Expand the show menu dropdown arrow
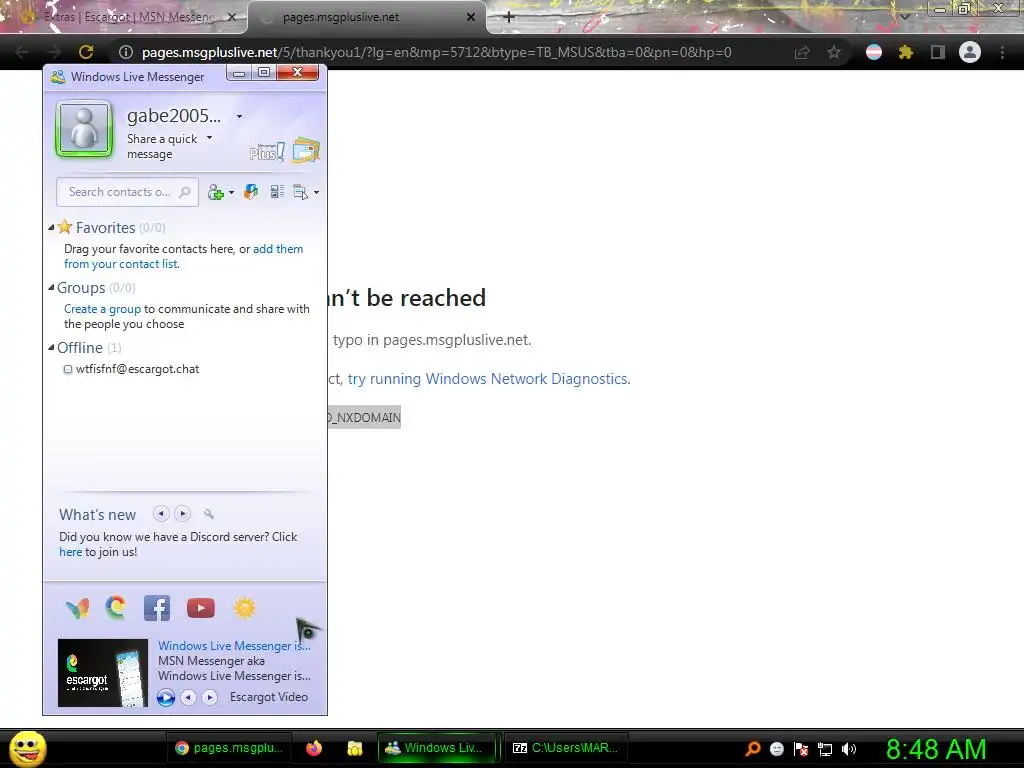The width and height of the screenshot is (1024, 768). click(317, 193)
